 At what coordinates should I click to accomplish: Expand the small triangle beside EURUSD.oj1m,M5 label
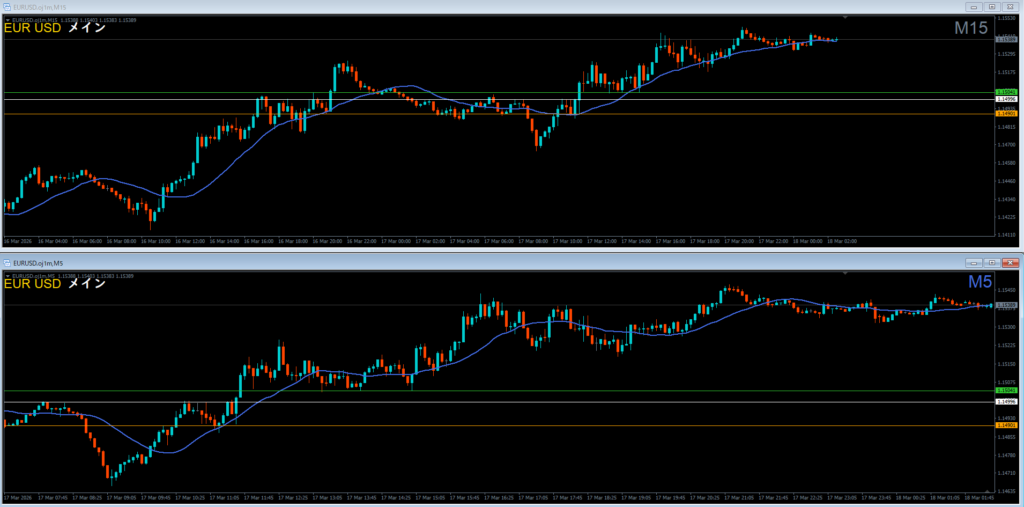[x=7, y=275]
